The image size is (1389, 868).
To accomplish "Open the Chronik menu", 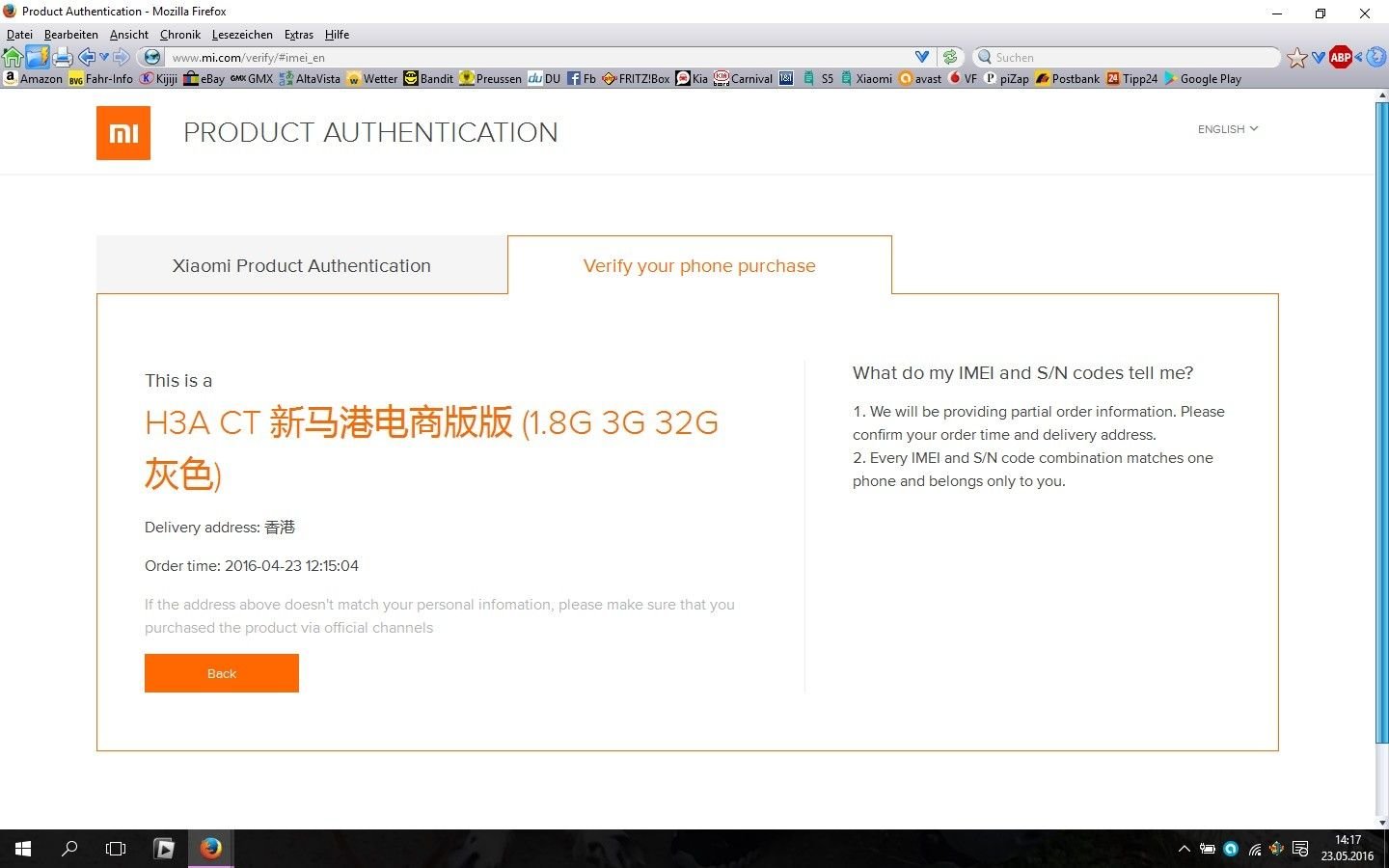I will point(180,34).
